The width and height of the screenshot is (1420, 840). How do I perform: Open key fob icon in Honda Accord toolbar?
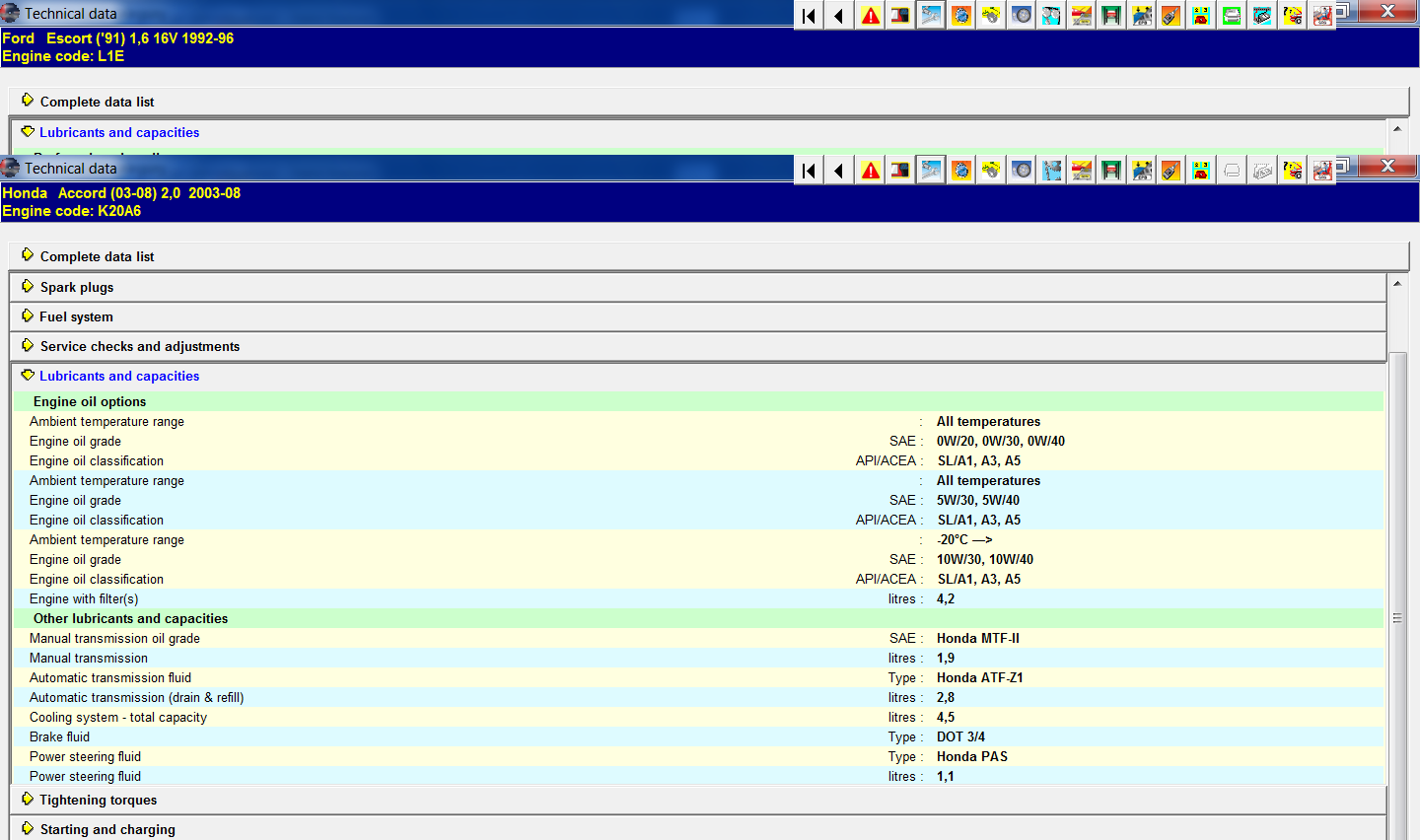point(1171,171)
